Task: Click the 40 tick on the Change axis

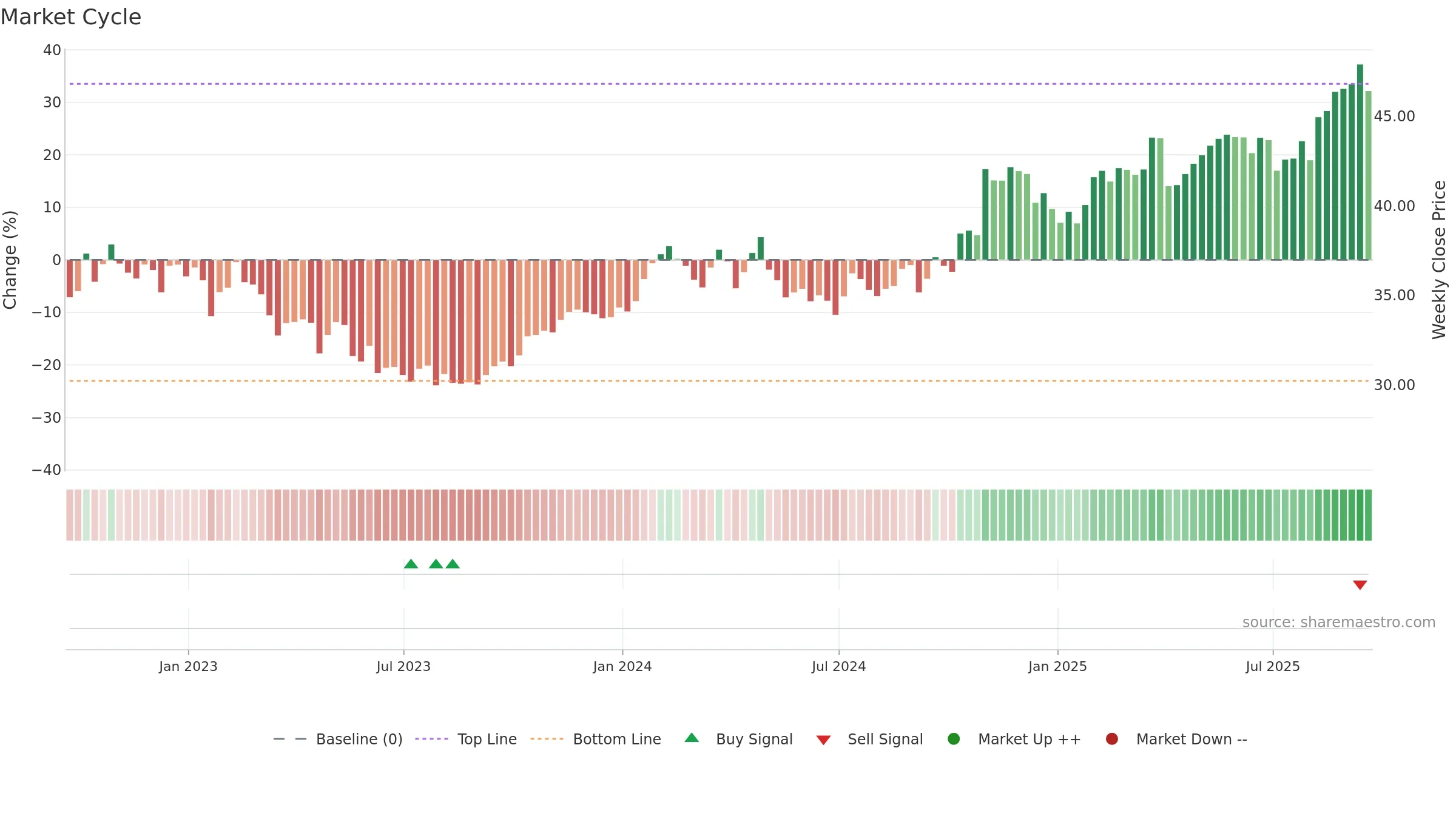Action: point(52,50)
